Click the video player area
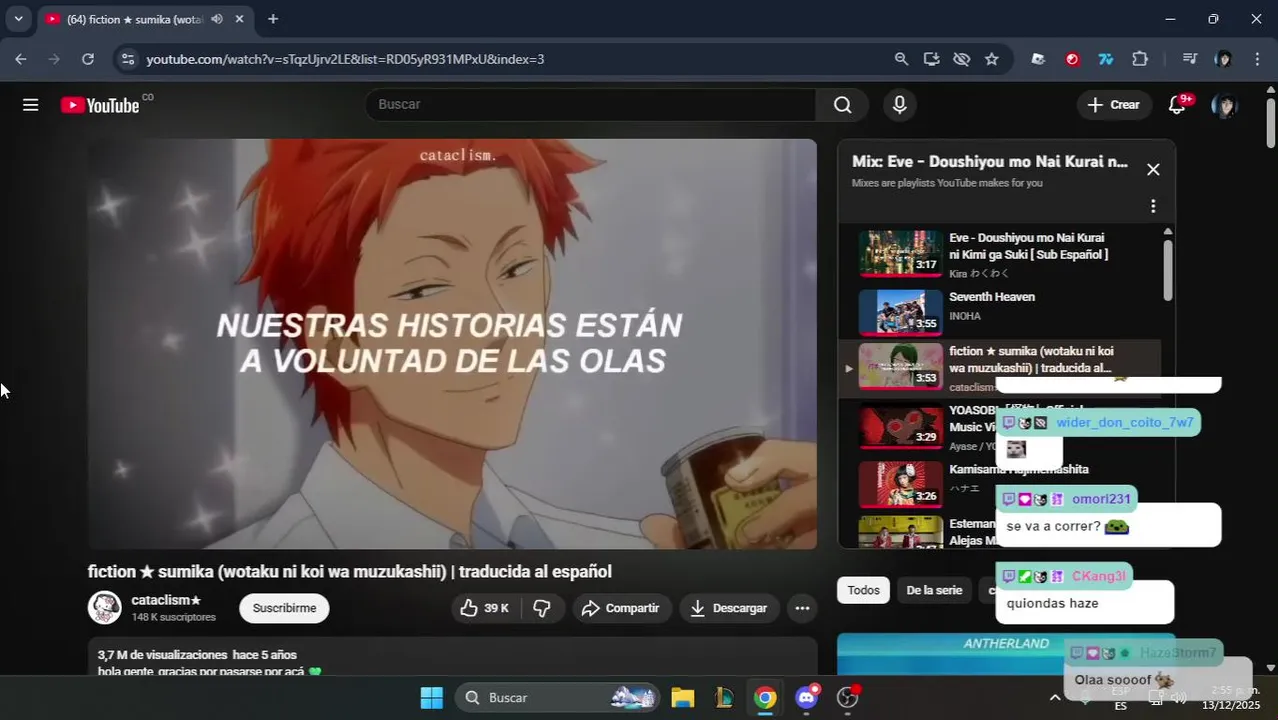The width and height of the screenshot is (1278, 720). click(x=452, y=343)
